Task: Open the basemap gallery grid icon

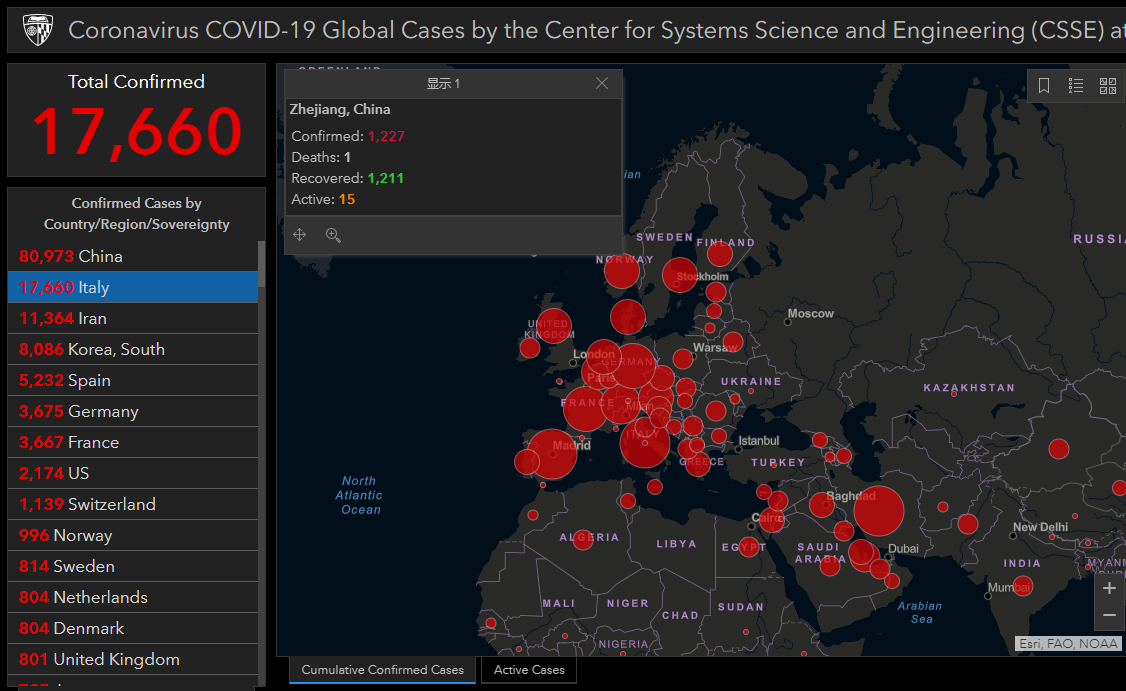Action: (1108, 86)
